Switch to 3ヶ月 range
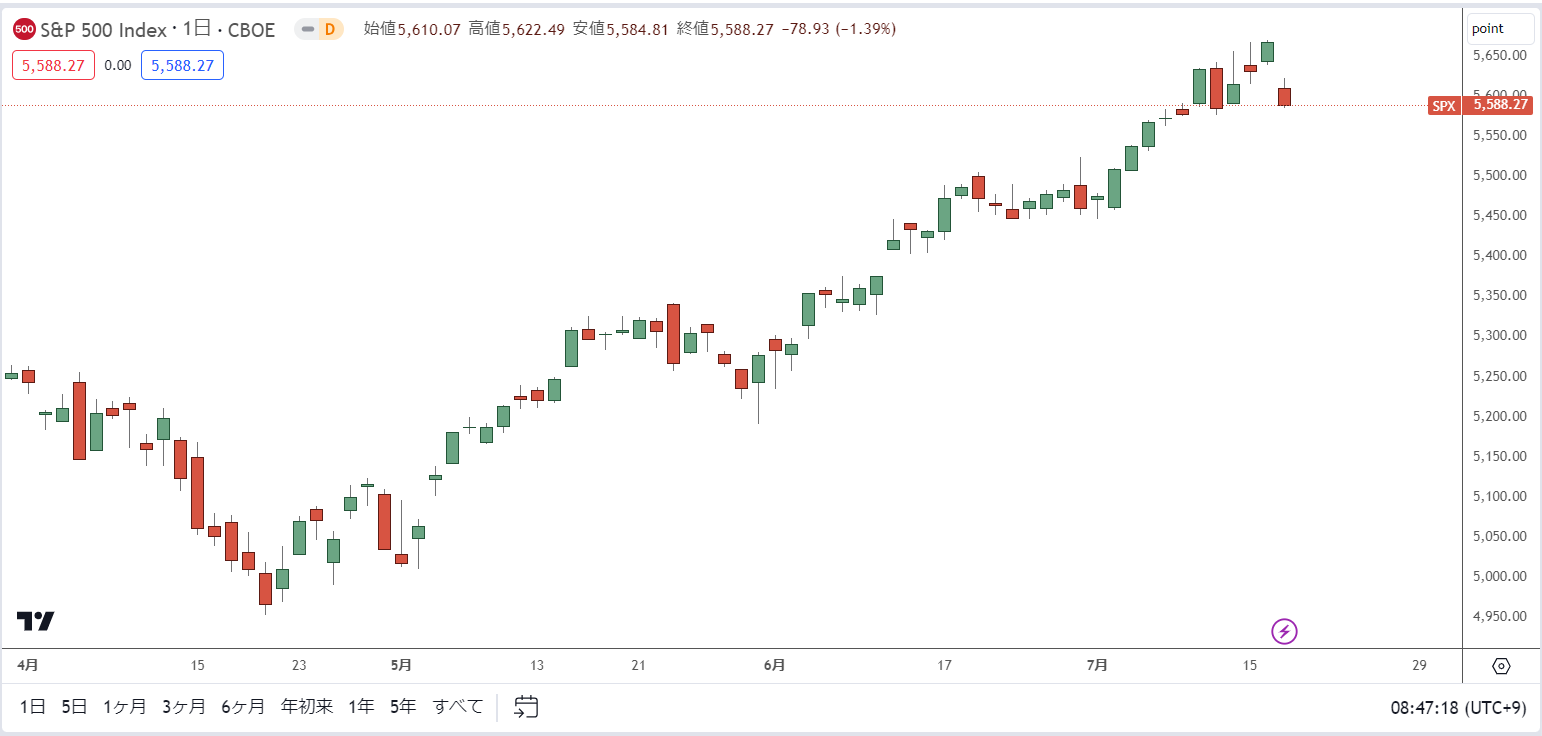 tap(184, 707)
